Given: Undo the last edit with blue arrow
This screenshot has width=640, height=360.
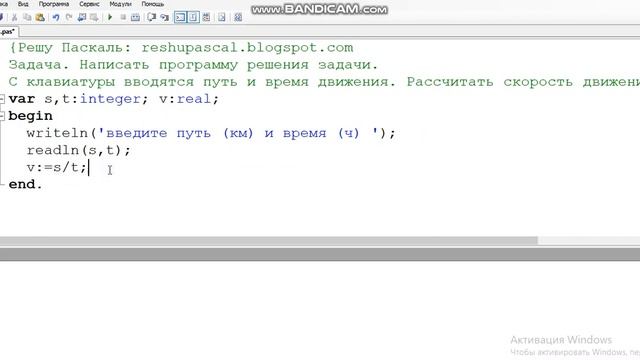Looking at the screenshot, I should pyautogui.click(x=56, y=17).
